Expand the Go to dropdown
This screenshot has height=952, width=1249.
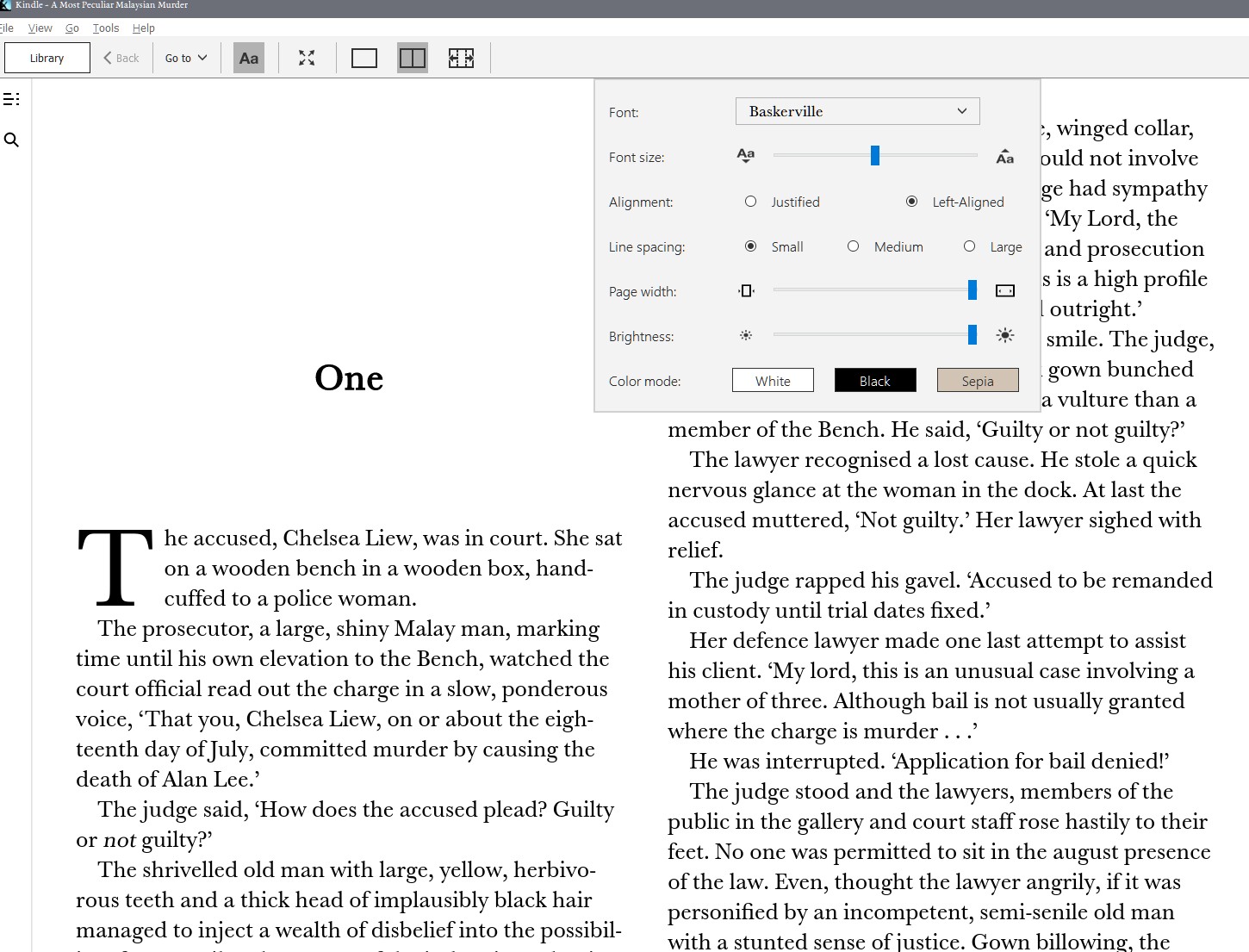(186, 58)
